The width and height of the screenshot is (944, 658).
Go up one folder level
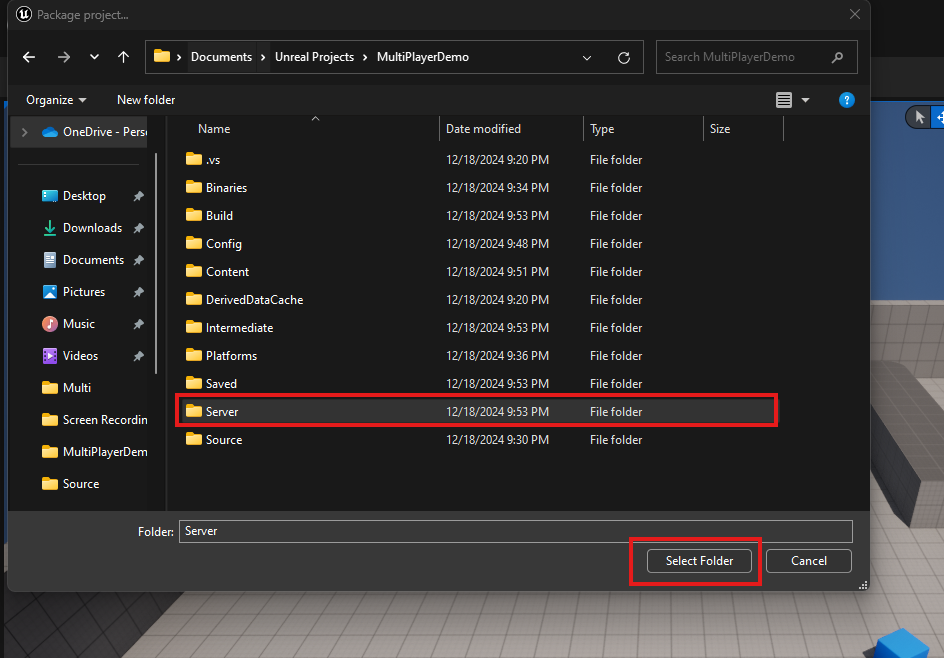click(123, 57)
